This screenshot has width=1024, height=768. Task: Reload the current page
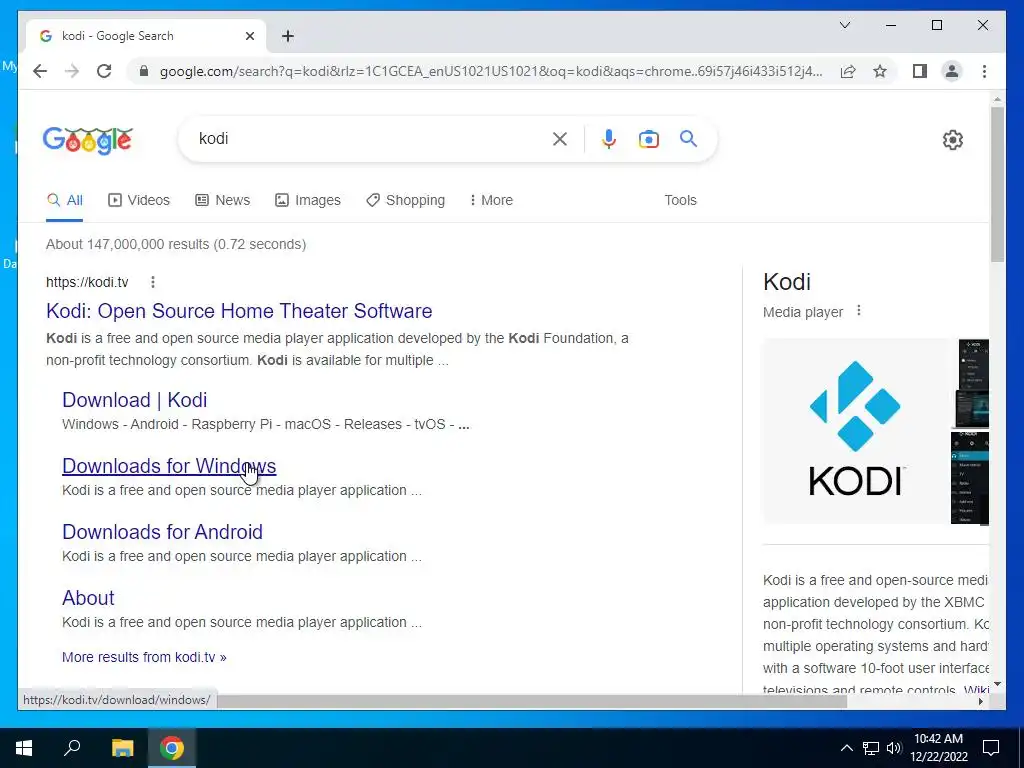pos(104,71)
